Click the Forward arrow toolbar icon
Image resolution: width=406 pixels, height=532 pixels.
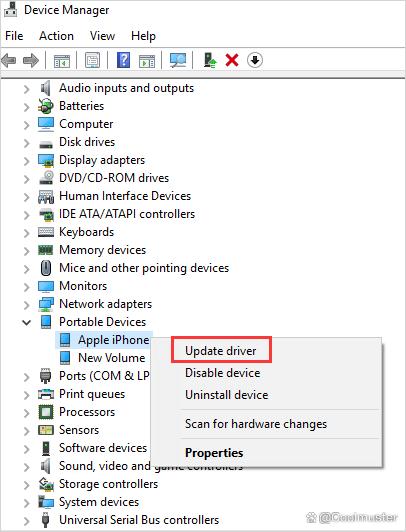click(31, 61)
